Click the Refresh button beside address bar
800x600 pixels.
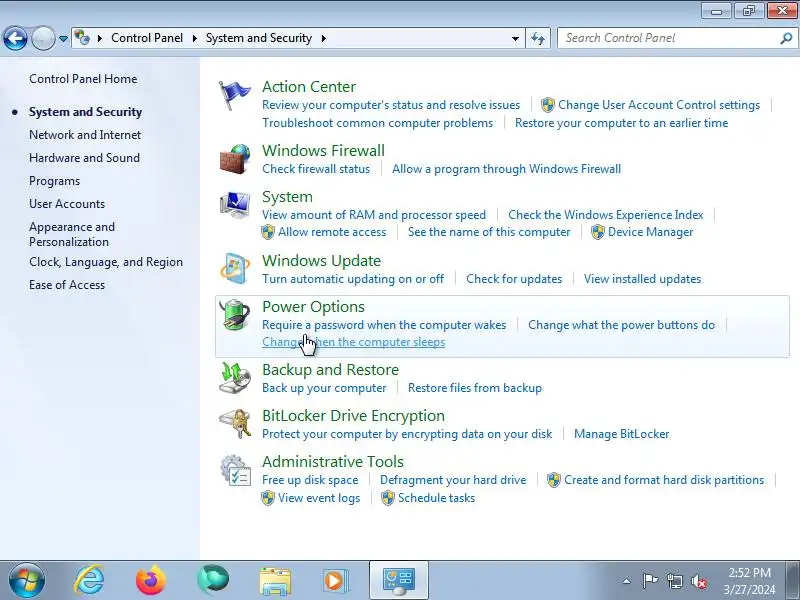pyautogui.click(x=538, y=38)
